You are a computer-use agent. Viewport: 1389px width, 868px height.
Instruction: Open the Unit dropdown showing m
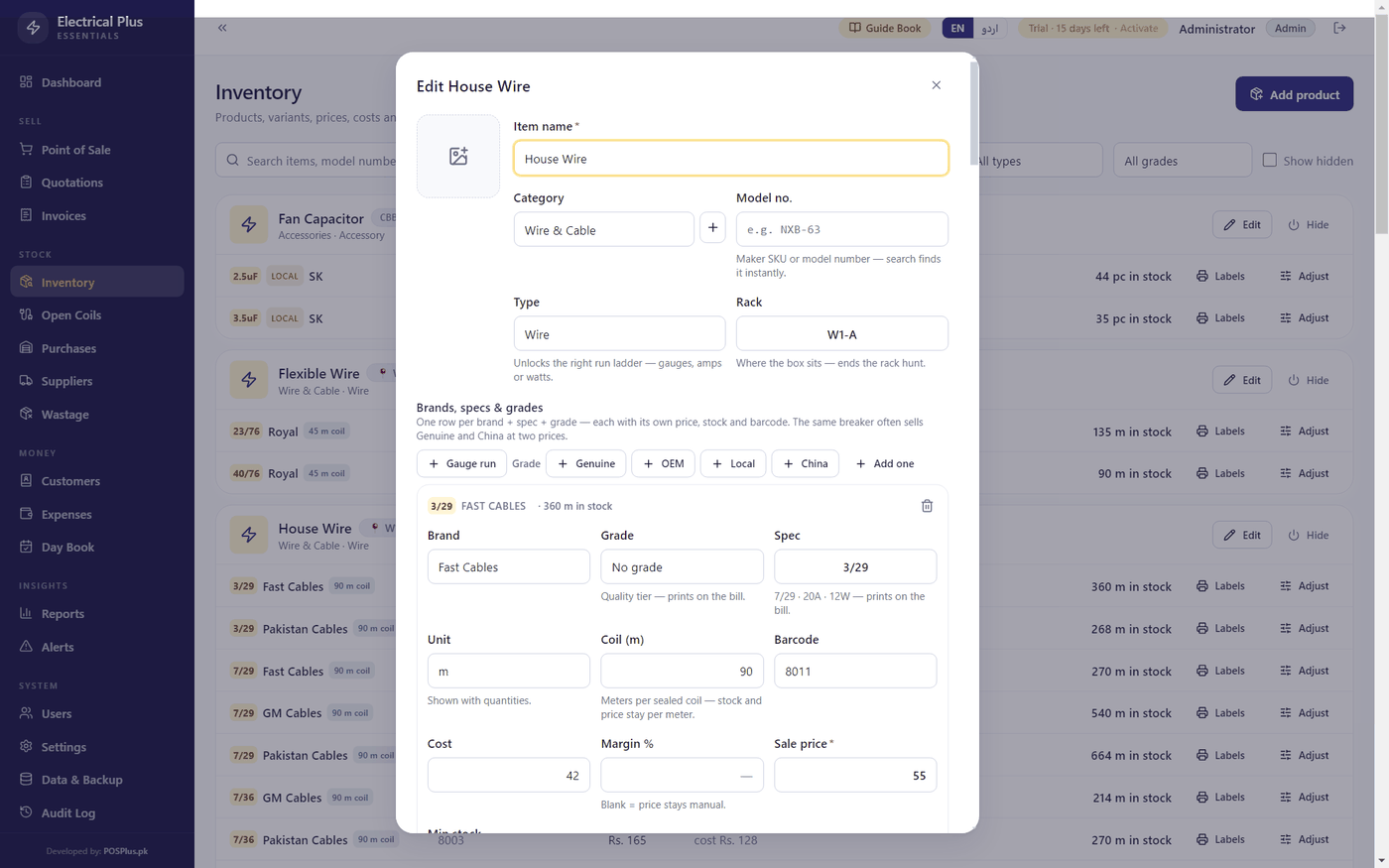point(509,671)
